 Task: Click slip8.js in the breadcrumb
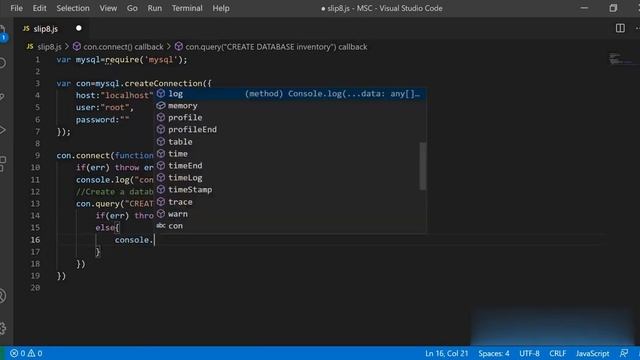pyautogui.click(x=49, y=47)
